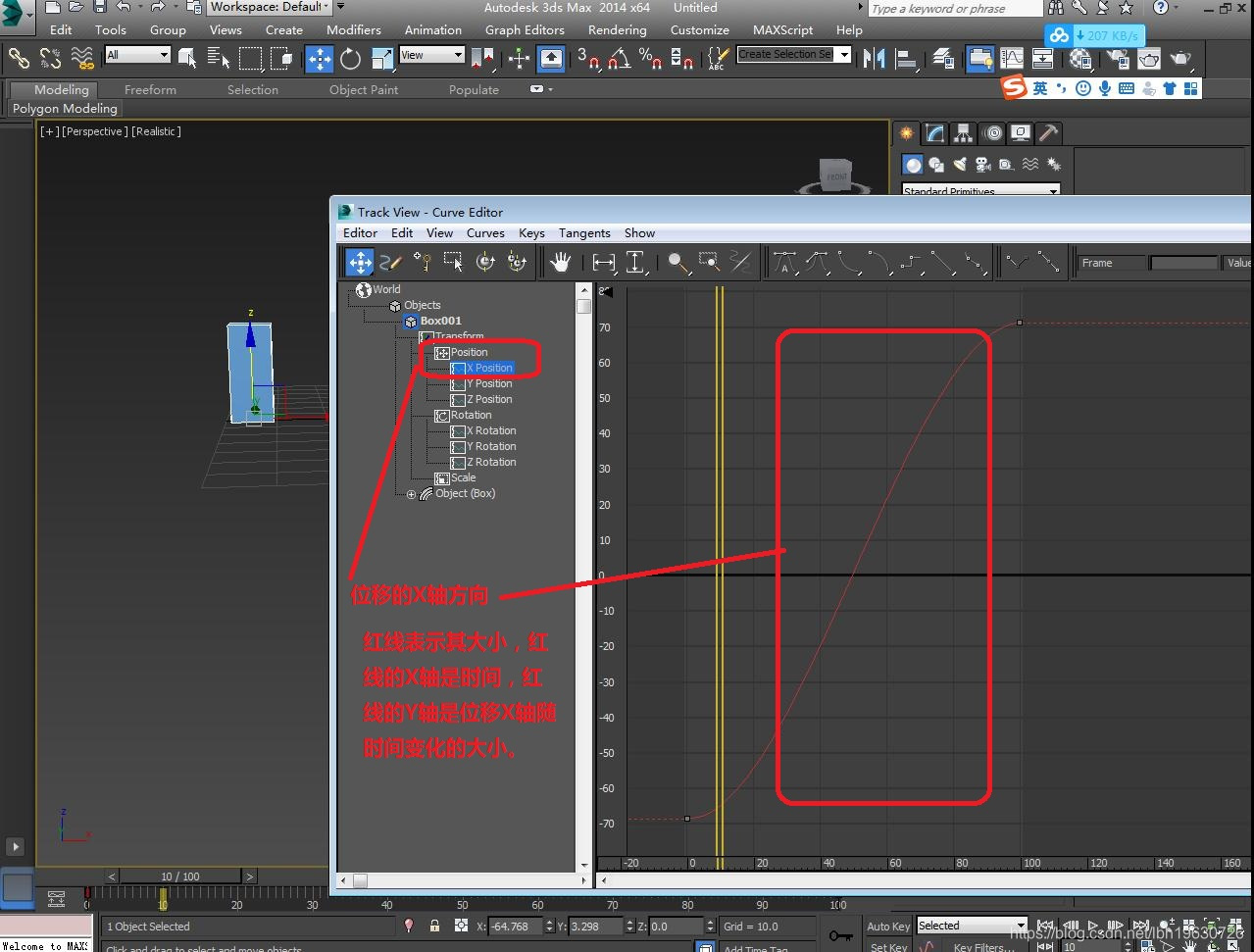Switch to the Object Paint ribbon tab
This screenshot has height=952, width=1254.
point(364,90)
